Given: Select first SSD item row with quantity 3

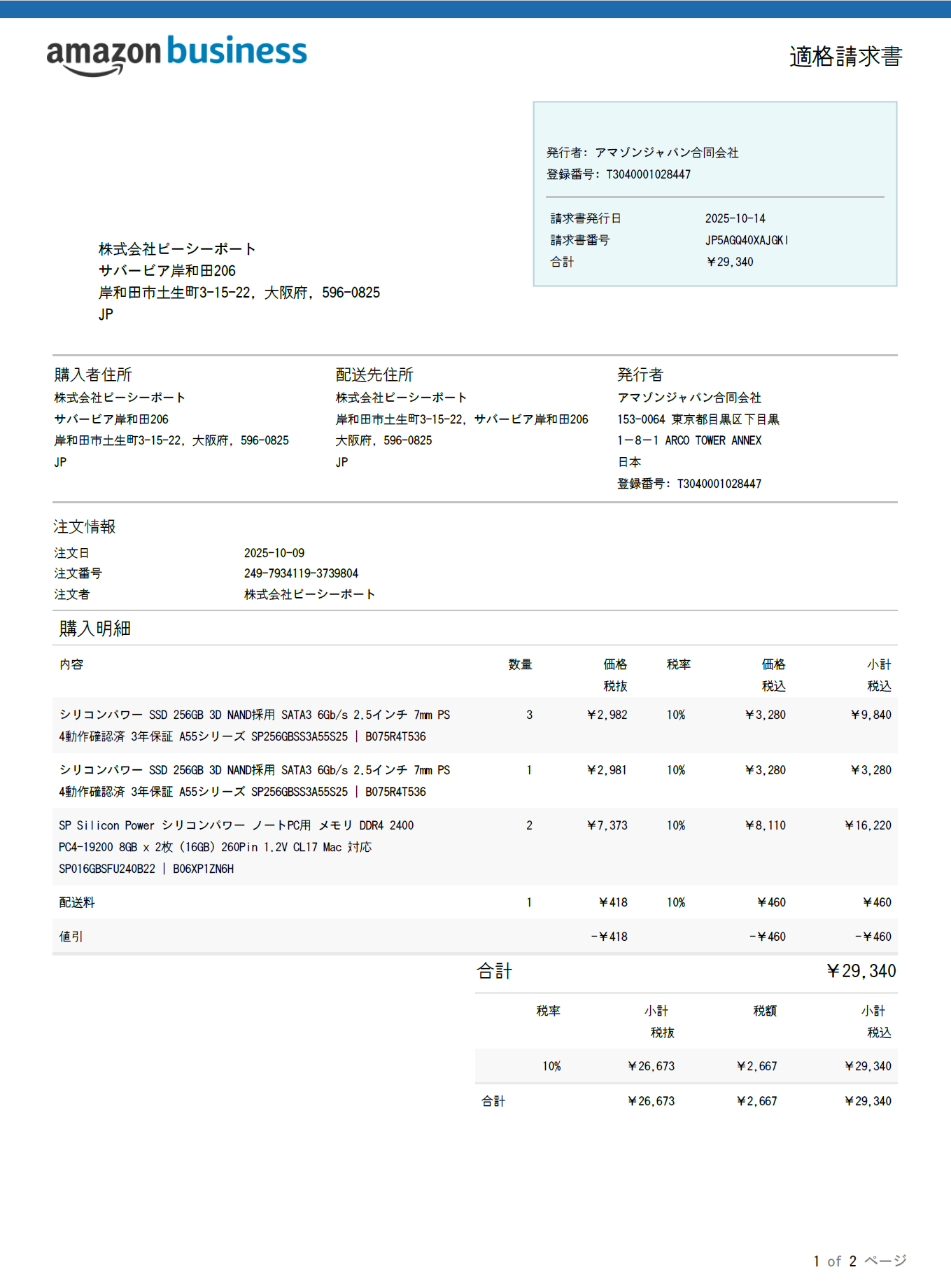Looking at the screenshot, I should coord(254,725).
